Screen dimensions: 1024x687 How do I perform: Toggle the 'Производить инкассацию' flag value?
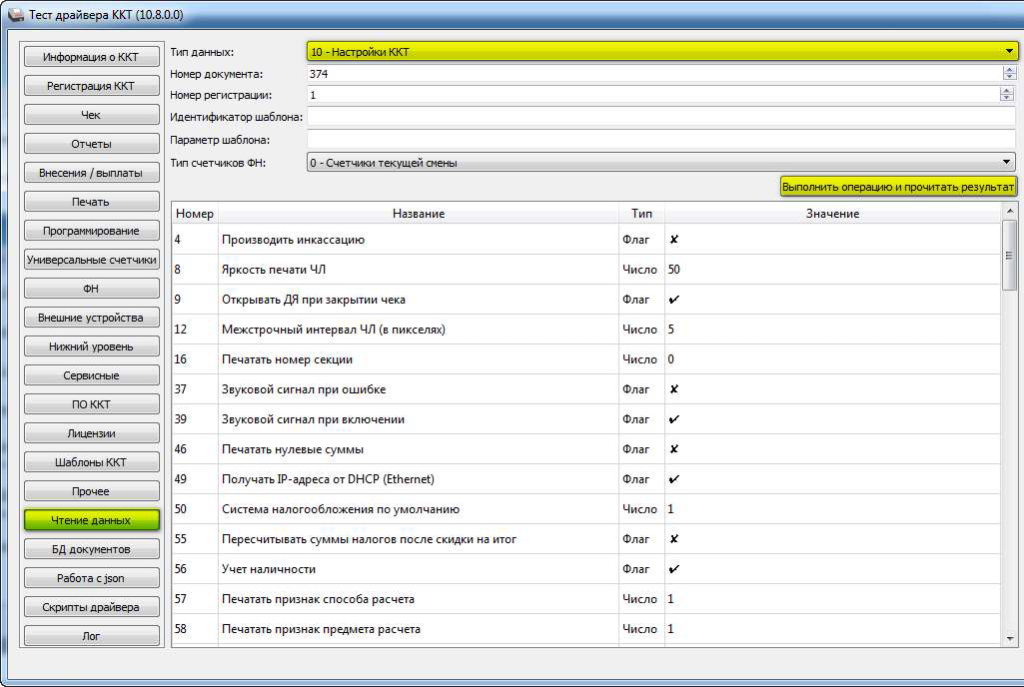[674, 240]
